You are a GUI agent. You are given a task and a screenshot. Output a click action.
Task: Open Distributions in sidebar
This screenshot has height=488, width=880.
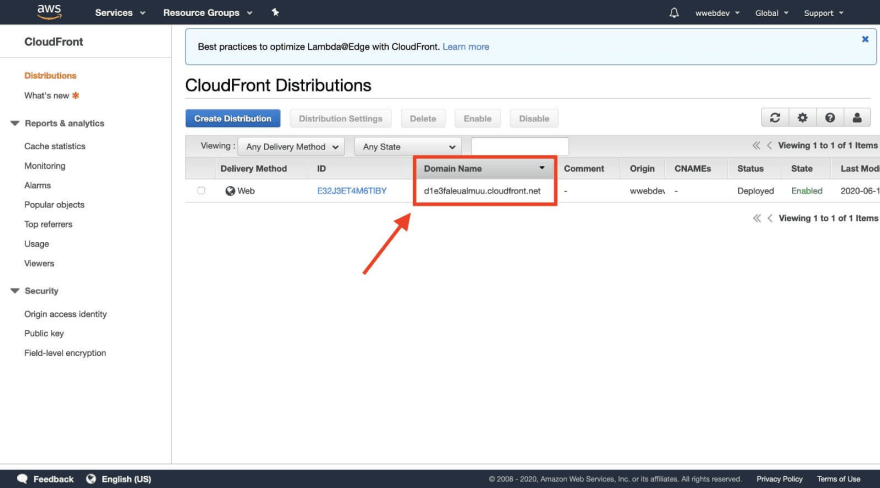tap(50, 76)
